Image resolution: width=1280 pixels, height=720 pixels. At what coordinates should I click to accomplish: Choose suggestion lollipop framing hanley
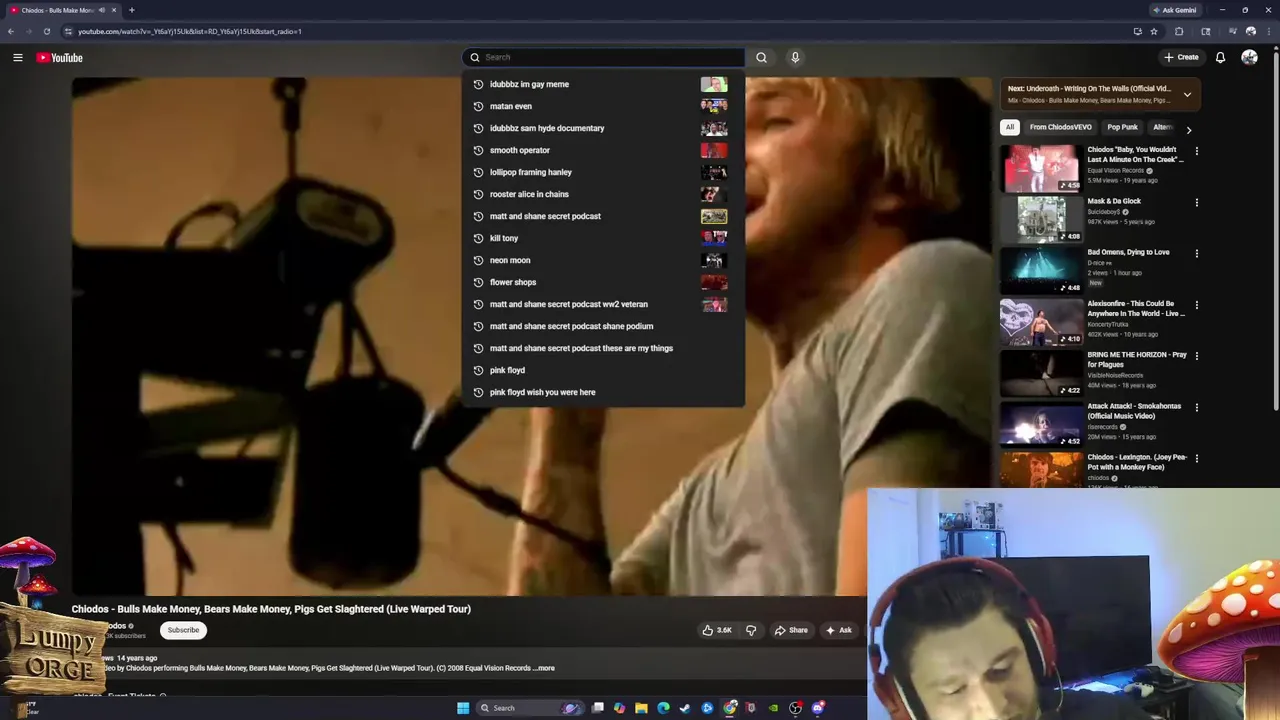(603, 172)
